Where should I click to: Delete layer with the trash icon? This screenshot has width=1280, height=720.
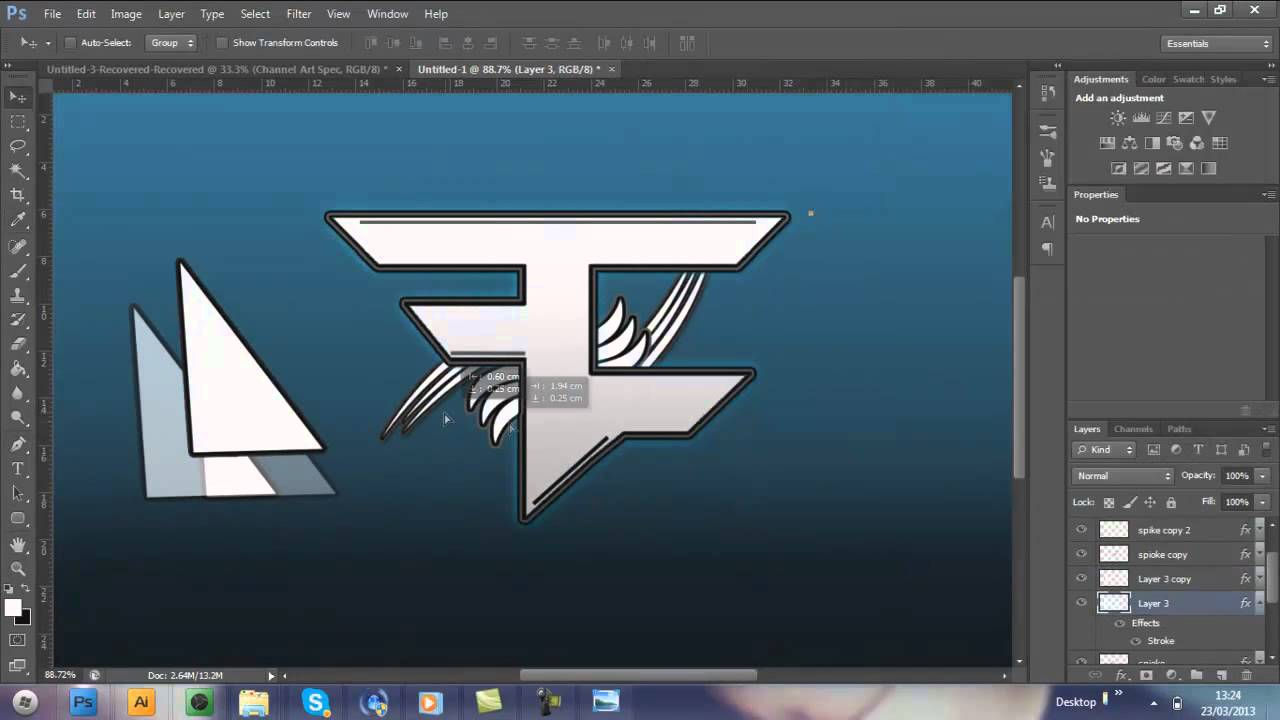(x=1246, y=676)
